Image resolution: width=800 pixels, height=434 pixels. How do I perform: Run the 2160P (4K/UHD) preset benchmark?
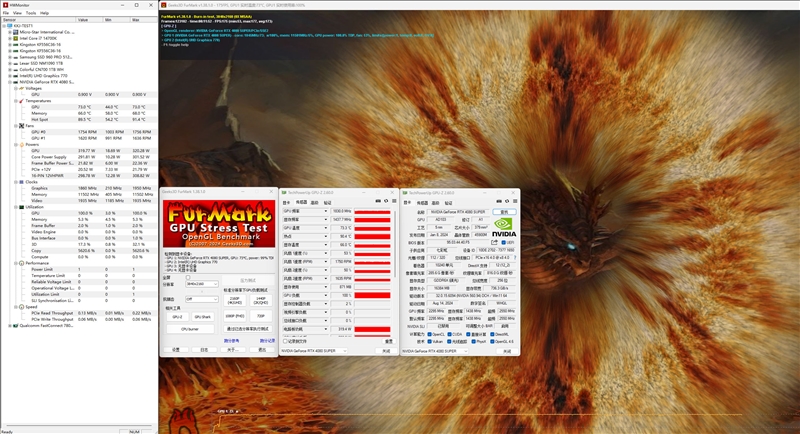235,300
